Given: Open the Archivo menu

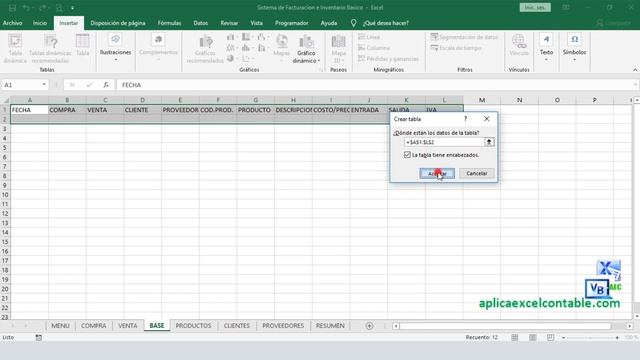Looking at the screenshot, I should [13, 23].
